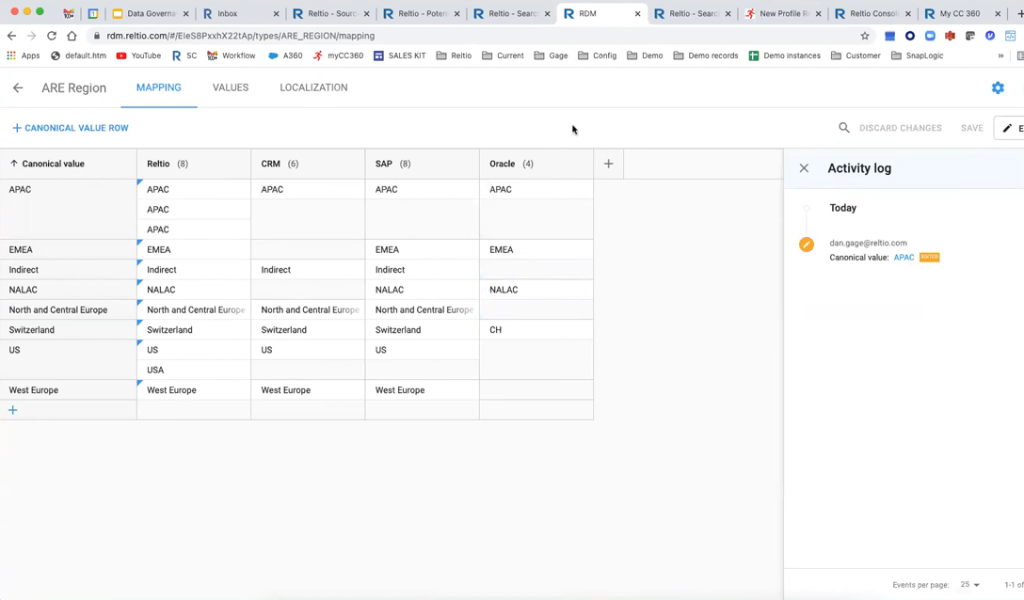Click the search magnifier in the mapping toolbar

coord(845,128)
